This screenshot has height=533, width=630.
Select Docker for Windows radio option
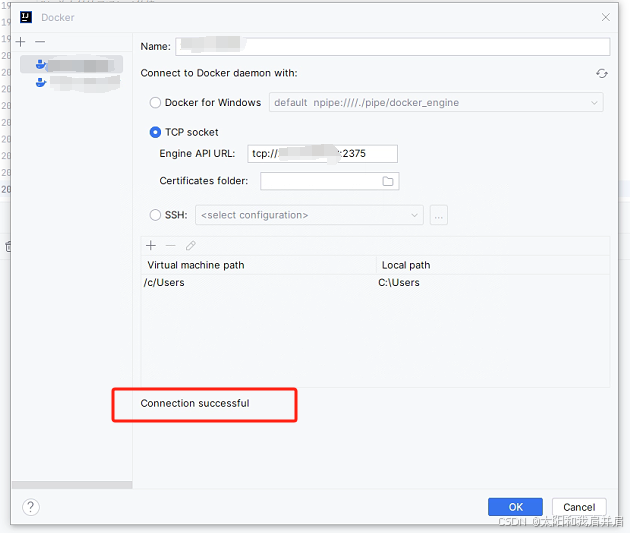click(155, 103)
